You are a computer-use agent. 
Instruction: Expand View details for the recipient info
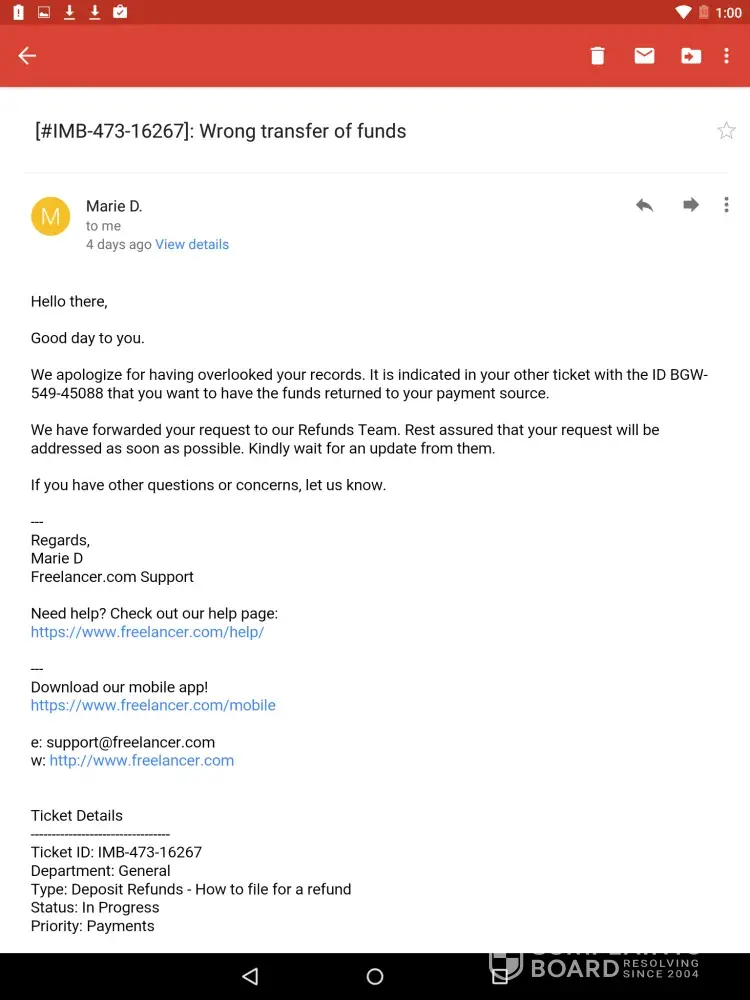(192, 244)
